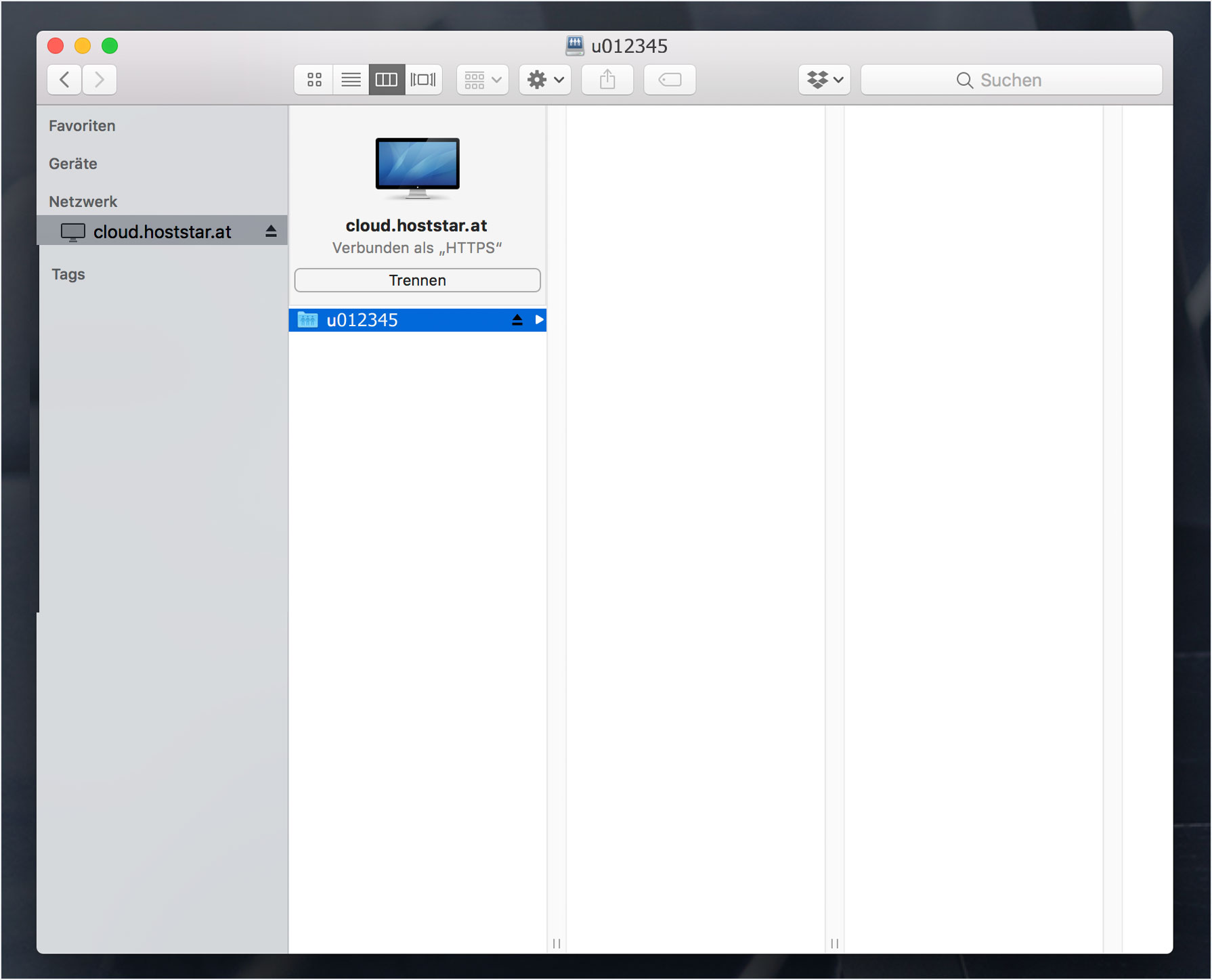The height and width of the screenshot is (980, 1212).
Task: Eject the u012345 volume
Action: (x=517, y=320)
